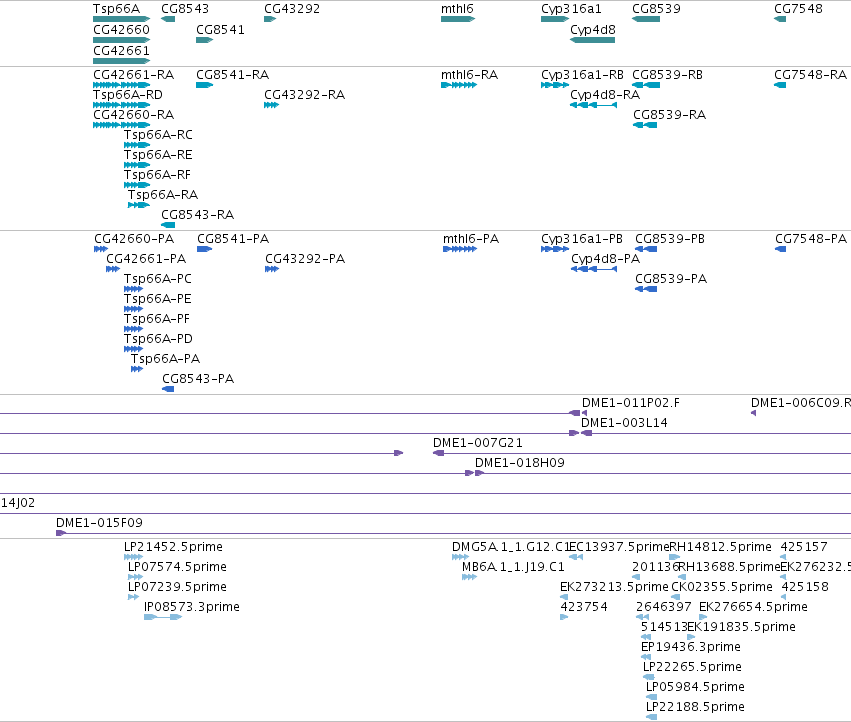Select transcript CG8541-RA

(x=205, y=85)
